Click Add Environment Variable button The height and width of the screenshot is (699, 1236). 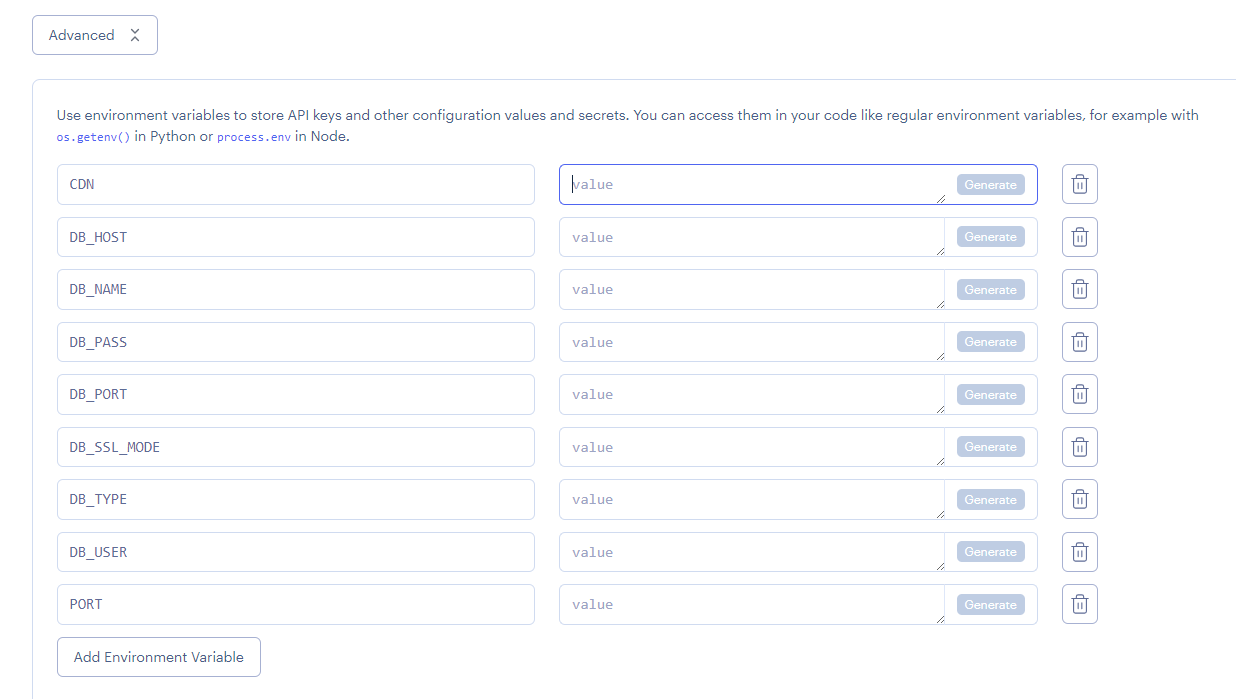[x=159, y=657]
